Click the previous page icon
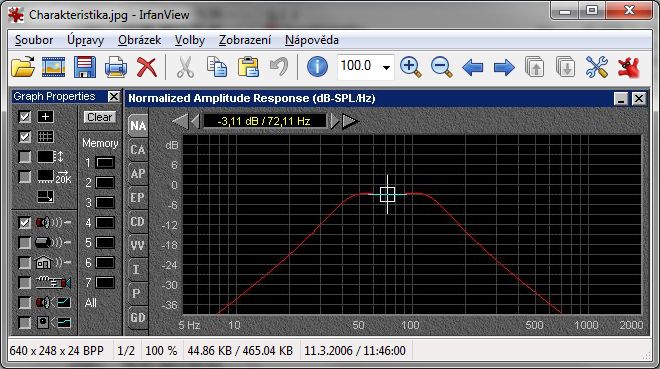660x369 pixels. [534, 66]
